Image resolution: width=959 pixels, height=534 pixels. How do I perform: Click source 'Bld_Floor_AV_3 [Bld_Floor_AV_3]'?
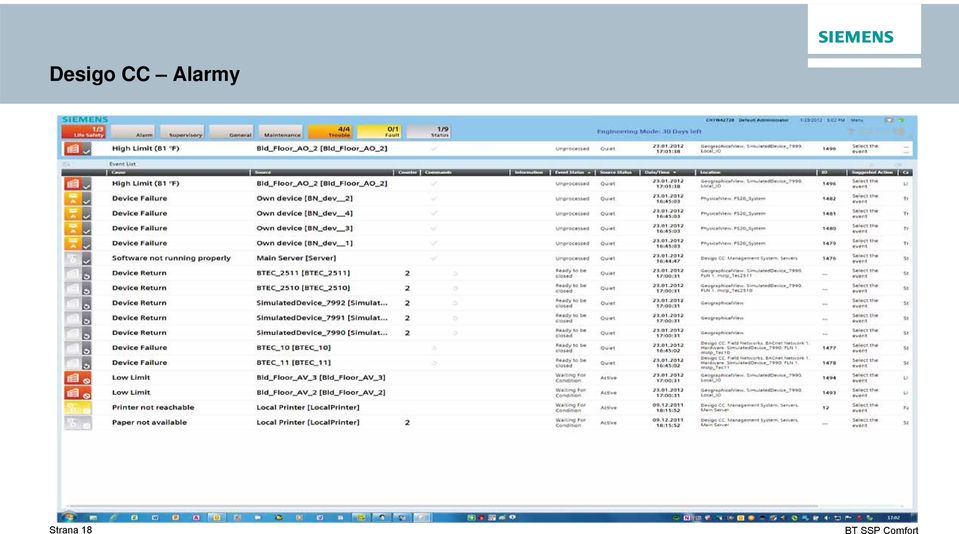tap(321, 377)
